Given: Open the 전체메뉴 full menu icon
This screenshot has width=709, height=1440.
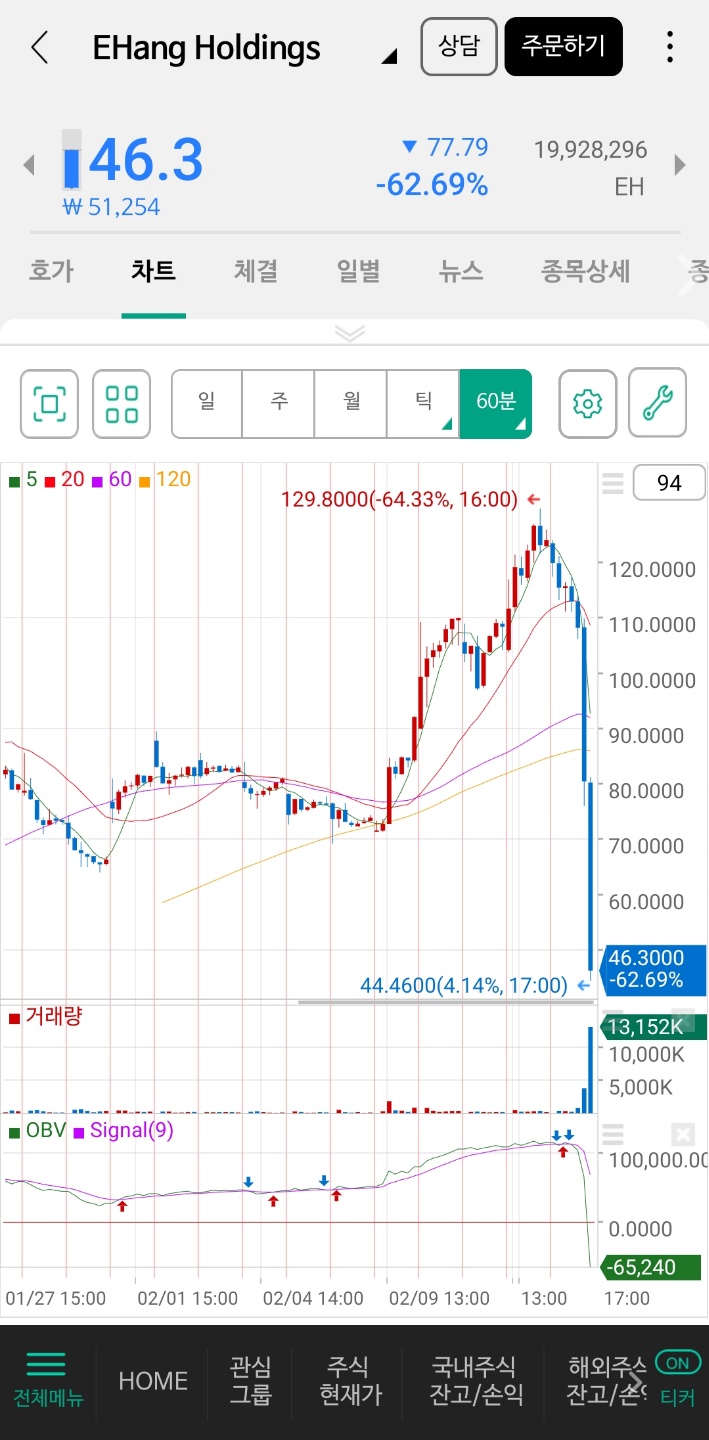Looking at the screenshot, I should coord(47,1380).
